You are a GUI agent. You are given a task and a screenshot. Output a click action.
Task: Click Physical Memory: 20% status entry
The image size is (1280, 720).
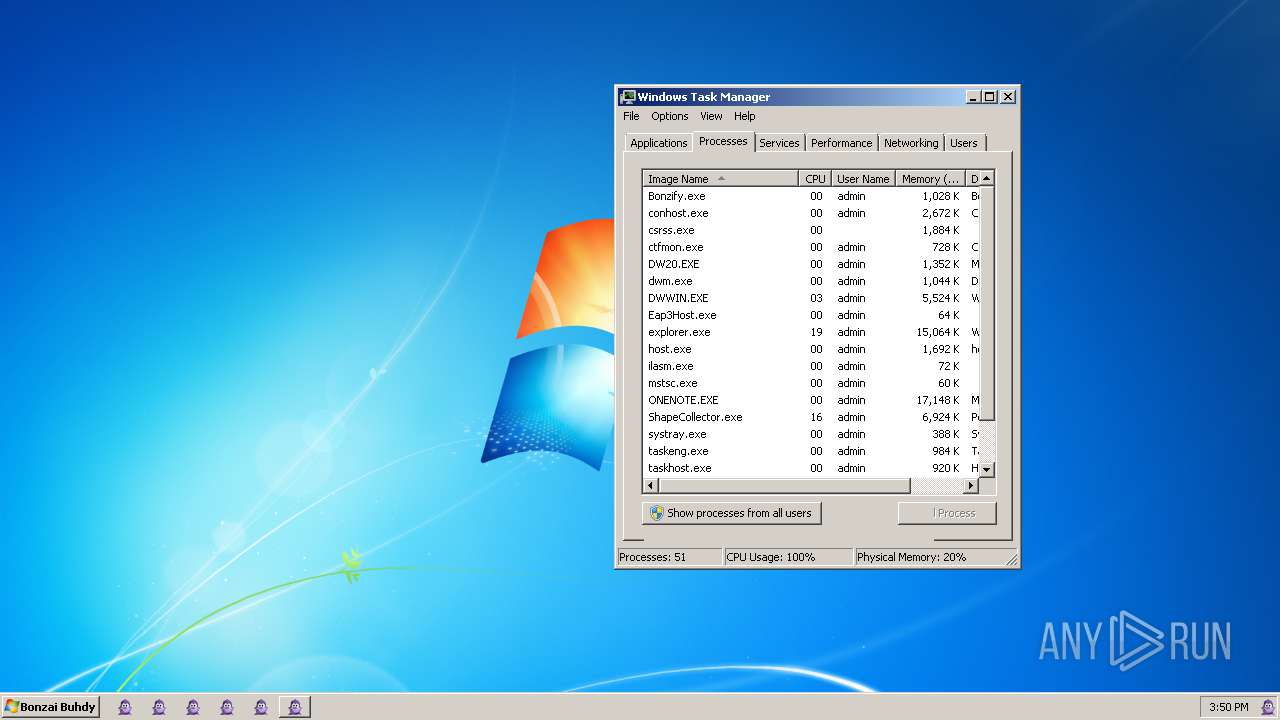928,557
